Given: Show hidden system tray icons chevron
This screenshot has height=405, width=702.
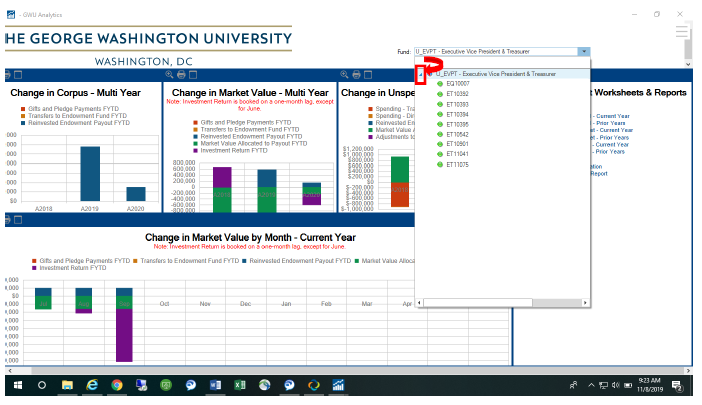Looking at the screenshot, I should pyautogui.click(x=591, y=385).
